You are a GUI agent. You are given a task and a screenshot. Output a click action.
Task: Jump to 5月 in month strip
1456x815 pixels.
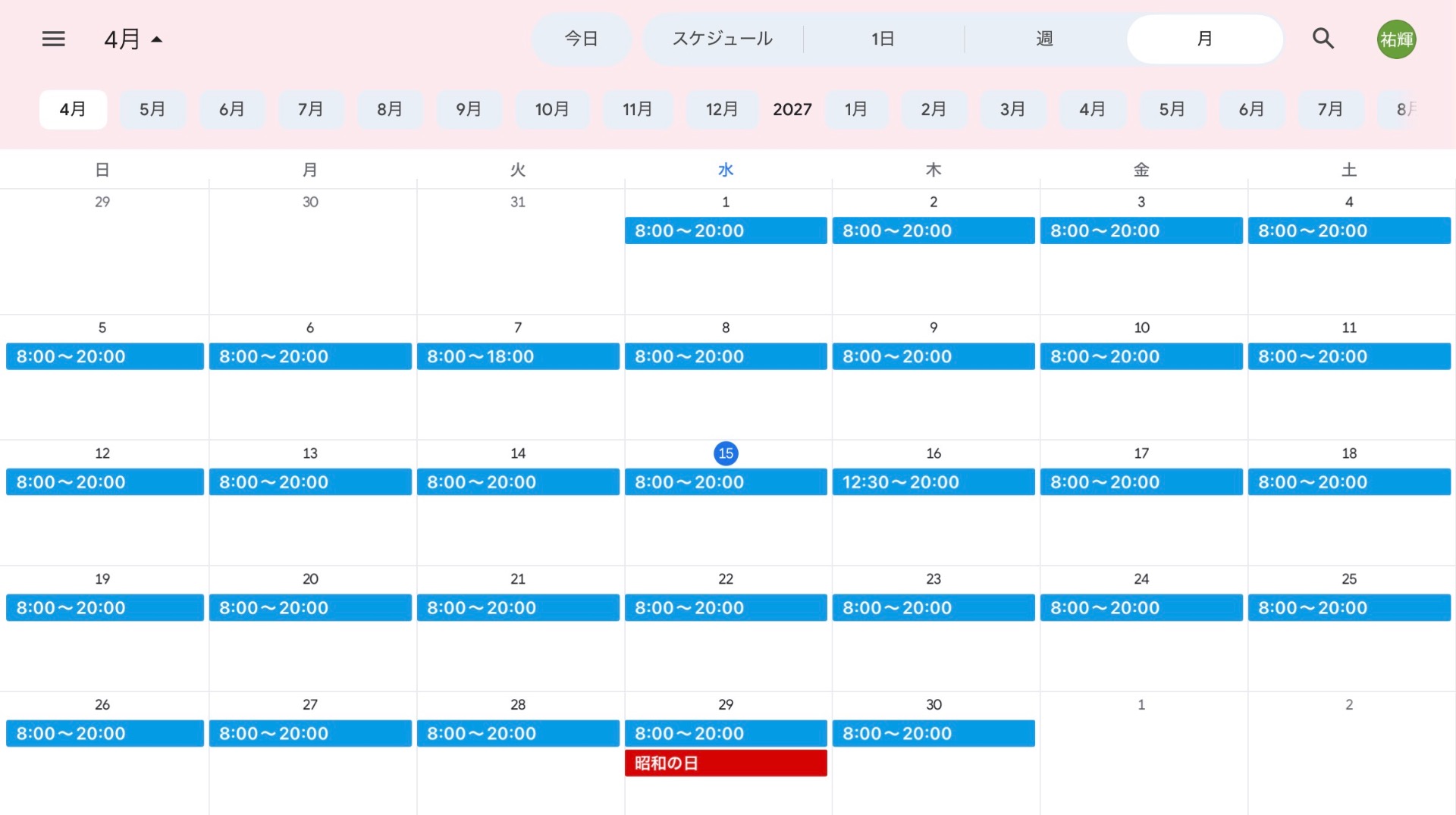(x=152, y=109)
